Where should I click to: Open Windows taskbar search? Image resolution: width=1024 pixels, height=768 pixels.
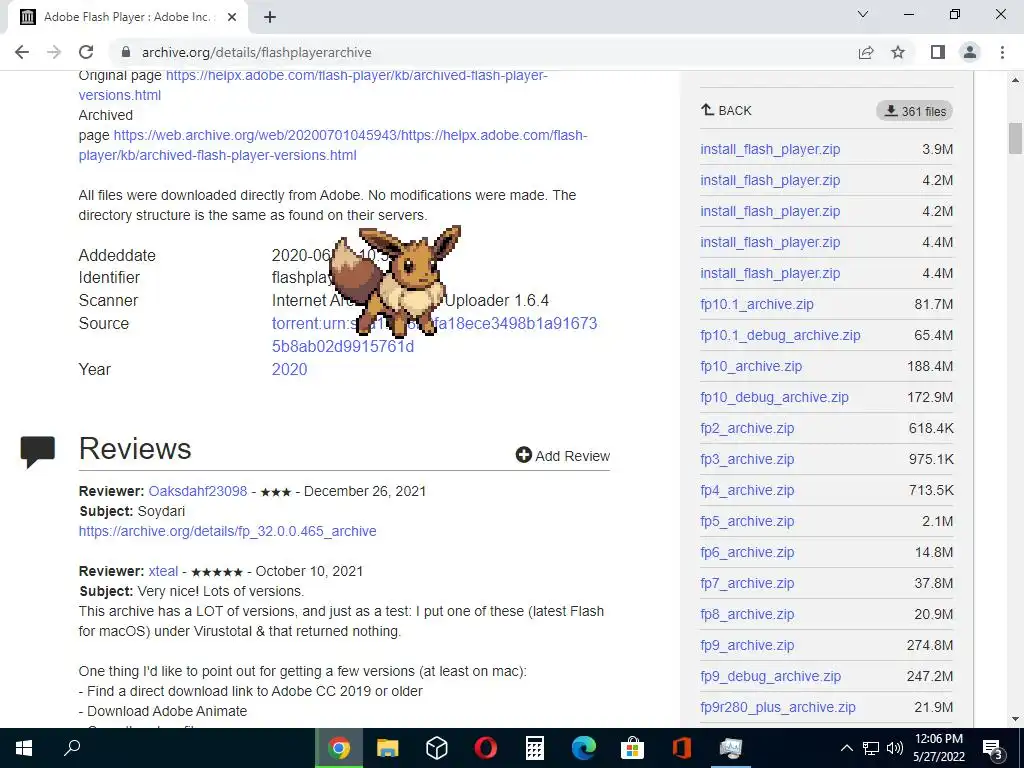pyautogui.click(x=72, y=748)
